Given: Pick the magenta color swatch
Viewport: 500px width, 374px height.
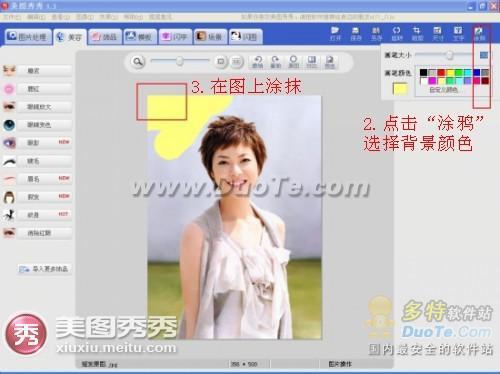Looking at the screenshot, I should point(432,81).
